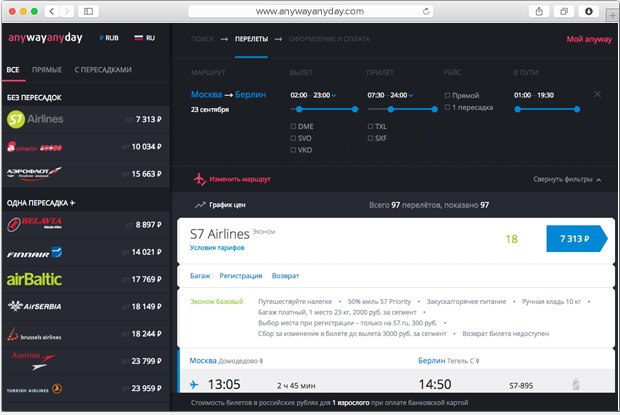Select the Aeroflot airline logo
Image resolution: width=620 pixels, height=415 pixels.
34,174
